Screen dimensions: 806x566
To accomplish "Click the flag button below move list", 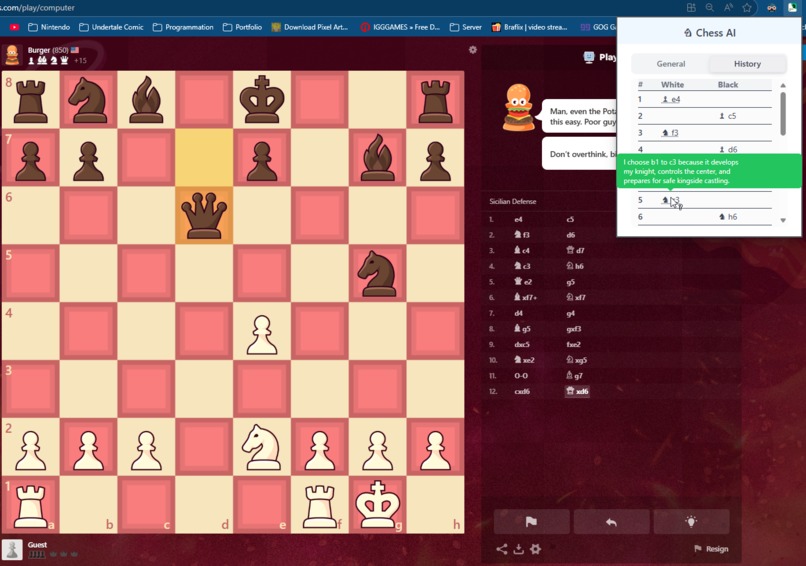I will pyautogui.click(x=531, y=522).
